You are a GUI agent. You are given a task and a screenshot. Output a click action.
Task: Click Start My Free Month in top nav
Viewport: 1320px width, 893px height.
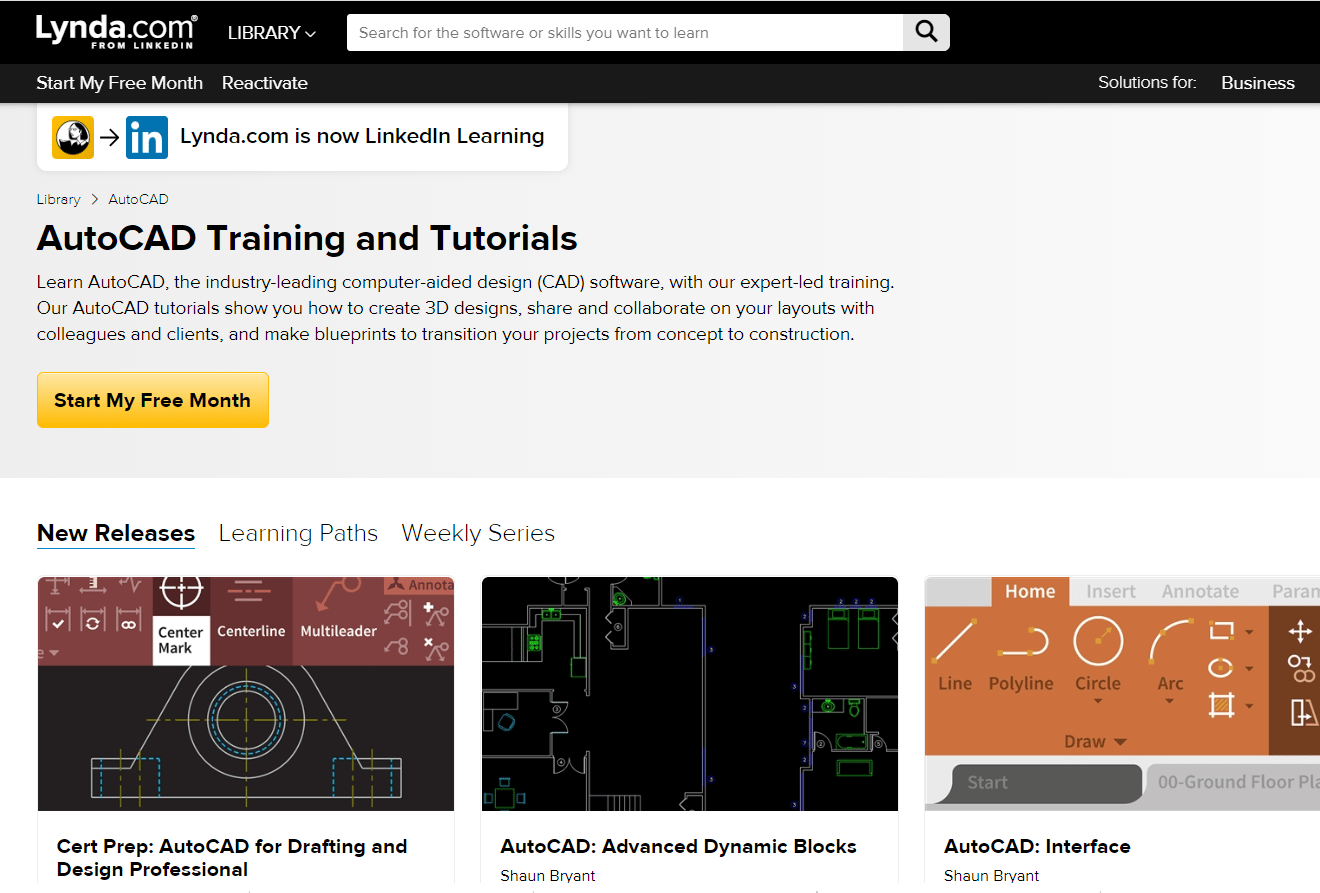pos(120,83)
